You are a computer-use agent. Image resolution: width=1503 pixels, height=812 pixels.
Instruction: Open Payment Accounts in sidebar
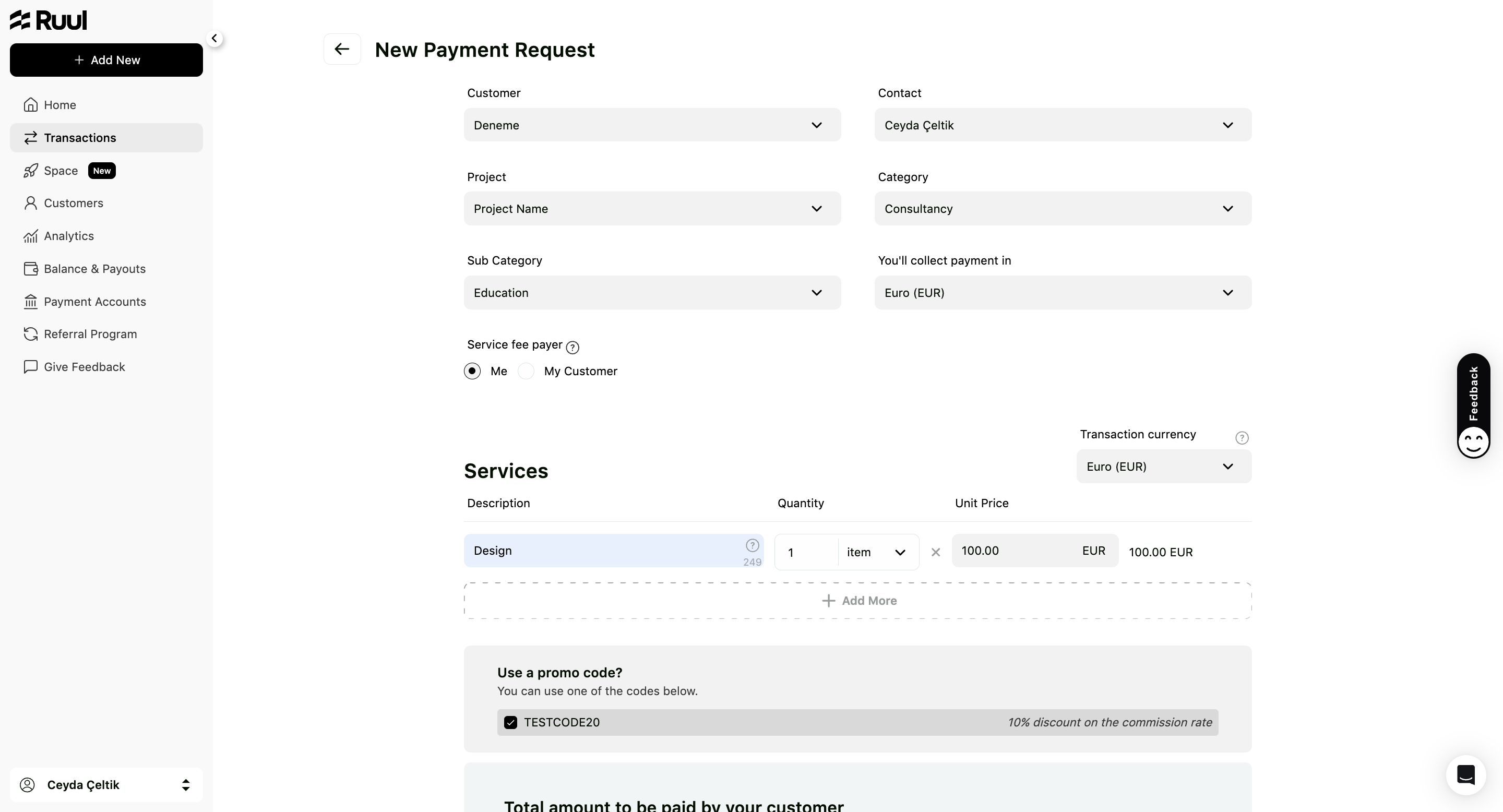[x=106, y=302]
